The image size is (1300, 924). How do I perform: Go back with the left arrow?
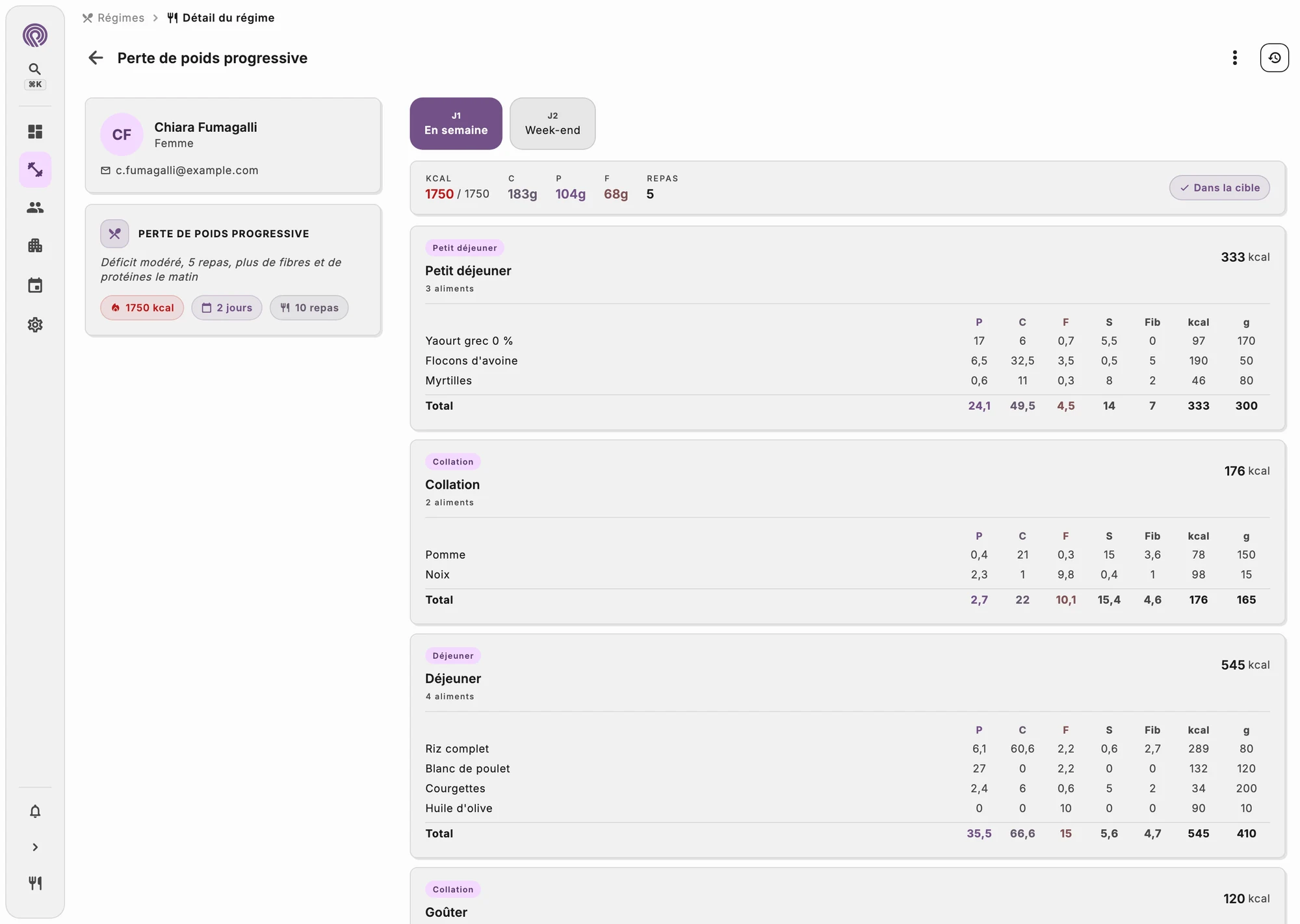click(96, 58)
